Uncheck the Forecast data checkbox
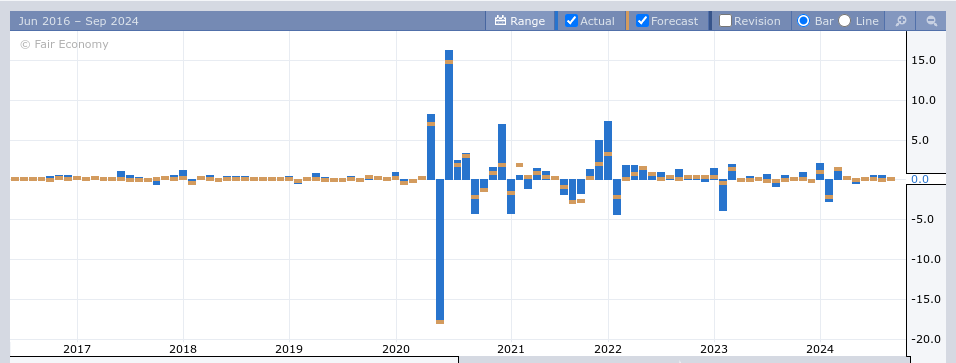This screenshot has height=363, width=956. [641, 21]
